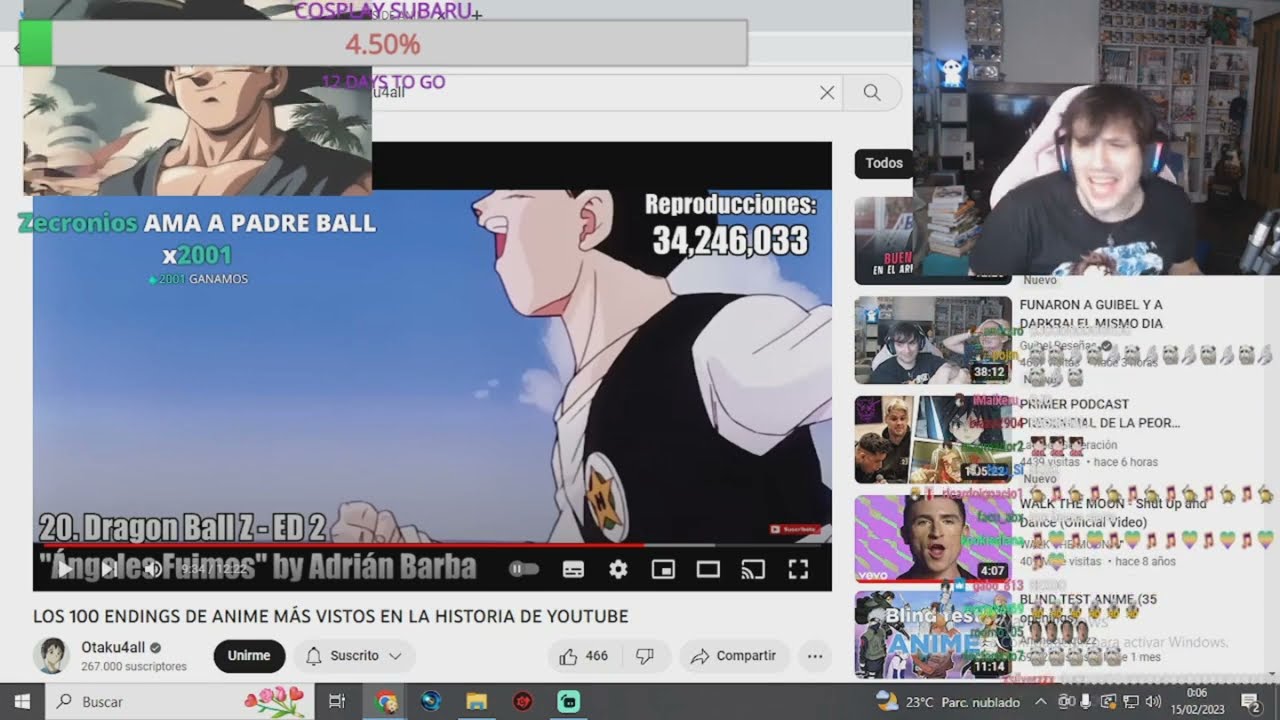The width and height of the screenshot is (1280, 720).
Task: Click the YouTube search magnifier button
Action: [x=872, y=93]
